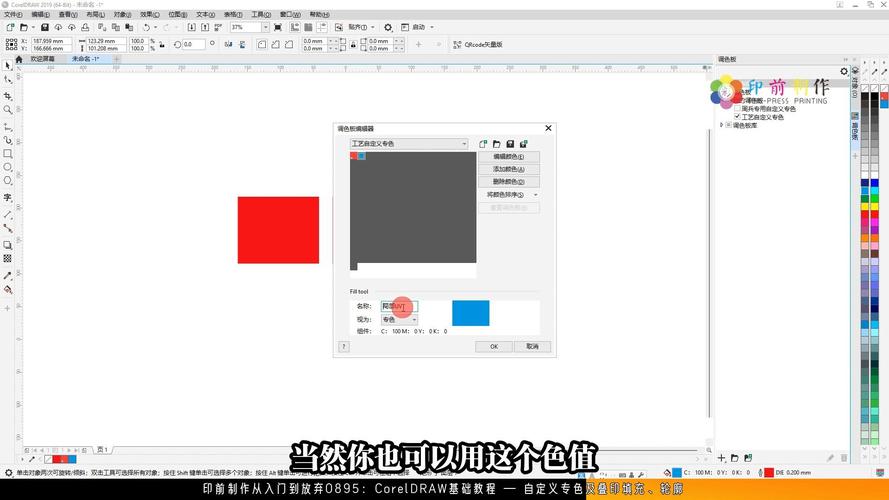Open the 文件 menu
The height and width of the screenshot is (500, 889).
pos(13,14)
